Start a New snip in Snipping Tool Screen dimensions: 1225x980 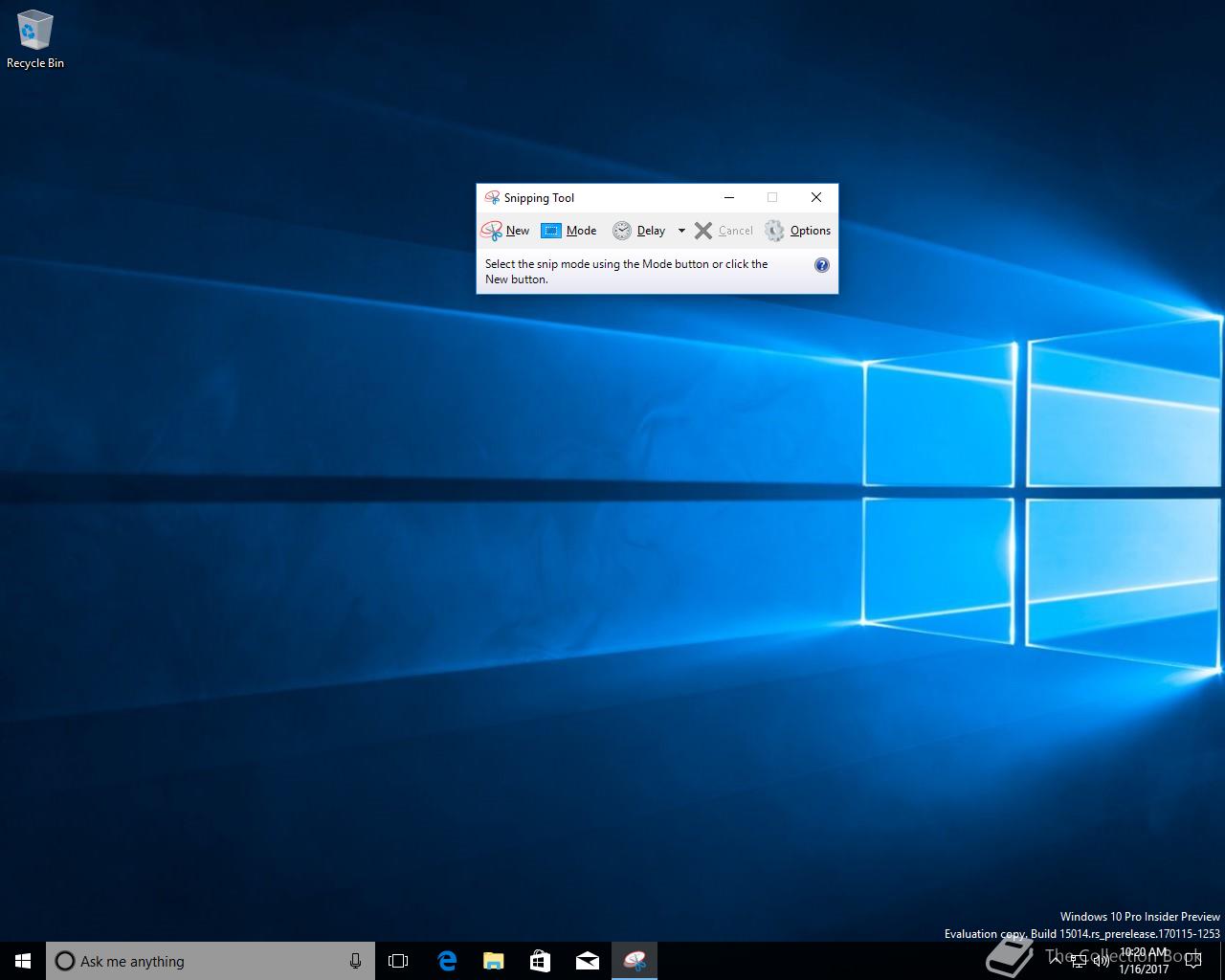[505, 231]
